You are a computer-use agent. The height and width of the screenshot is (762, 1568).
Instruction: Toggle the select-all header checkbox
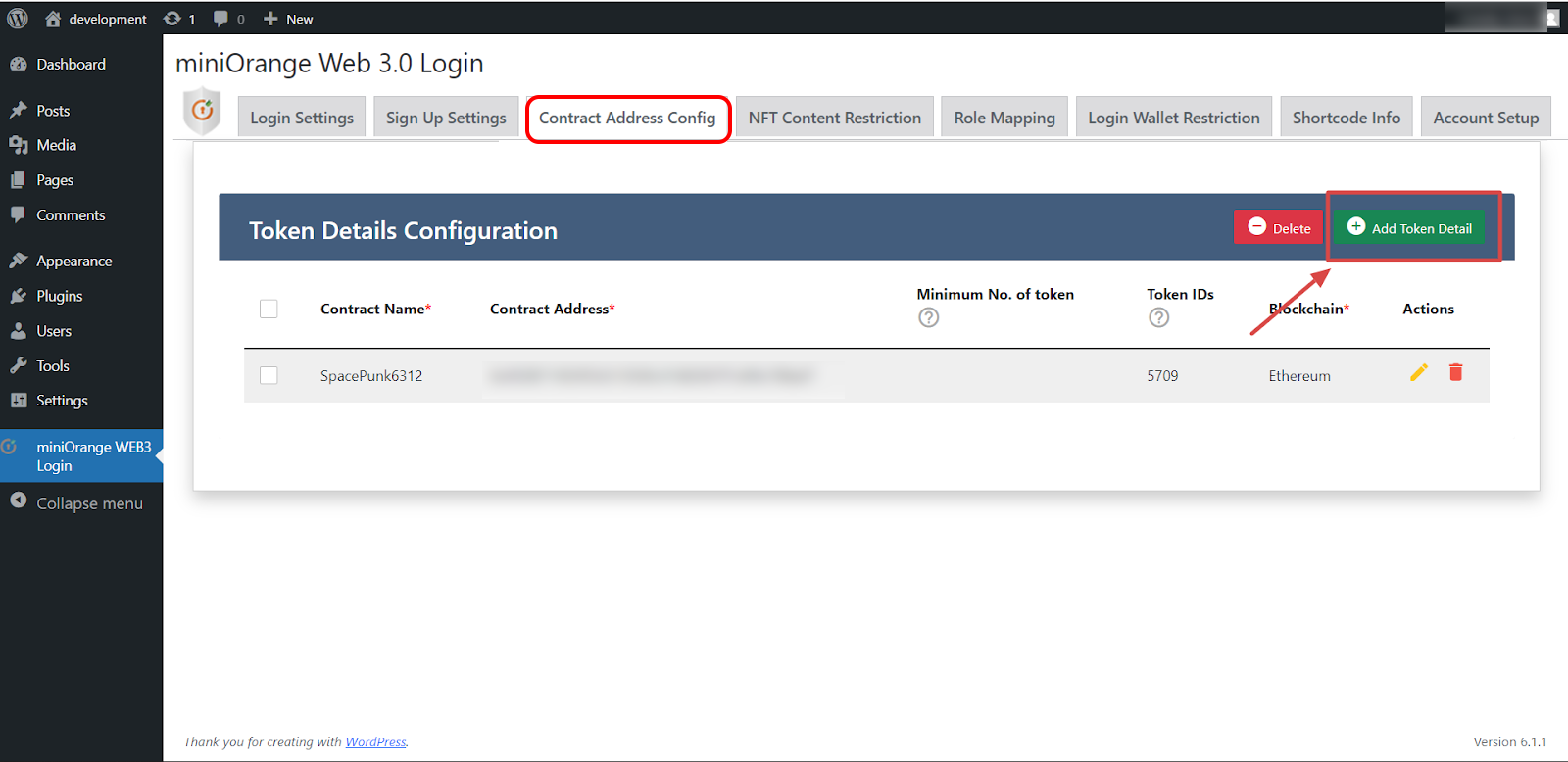tap(269, 309)
